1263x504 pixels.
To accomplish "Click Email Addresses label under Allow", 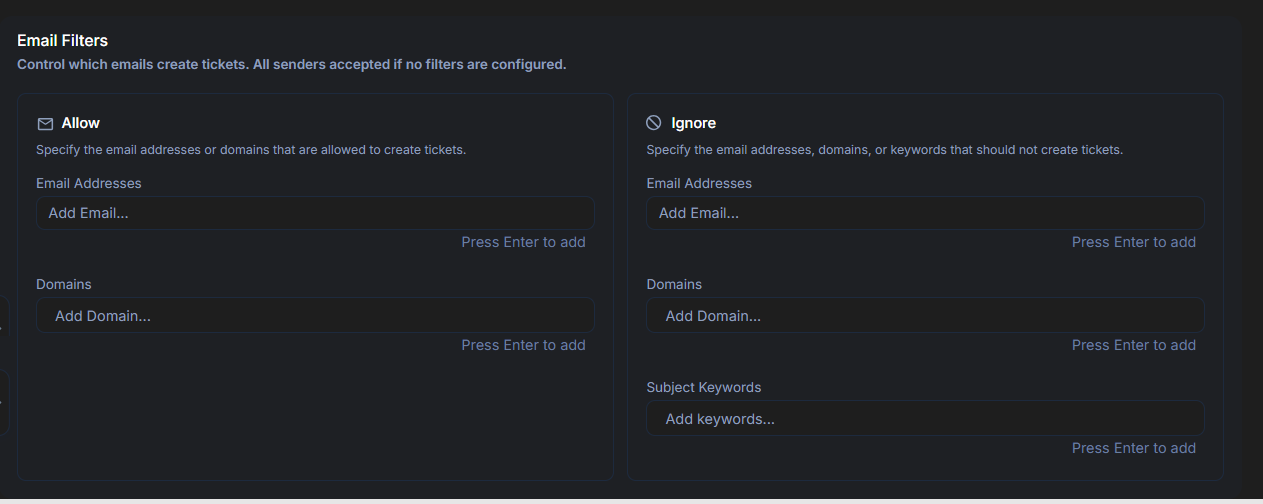I will point(89,183).
